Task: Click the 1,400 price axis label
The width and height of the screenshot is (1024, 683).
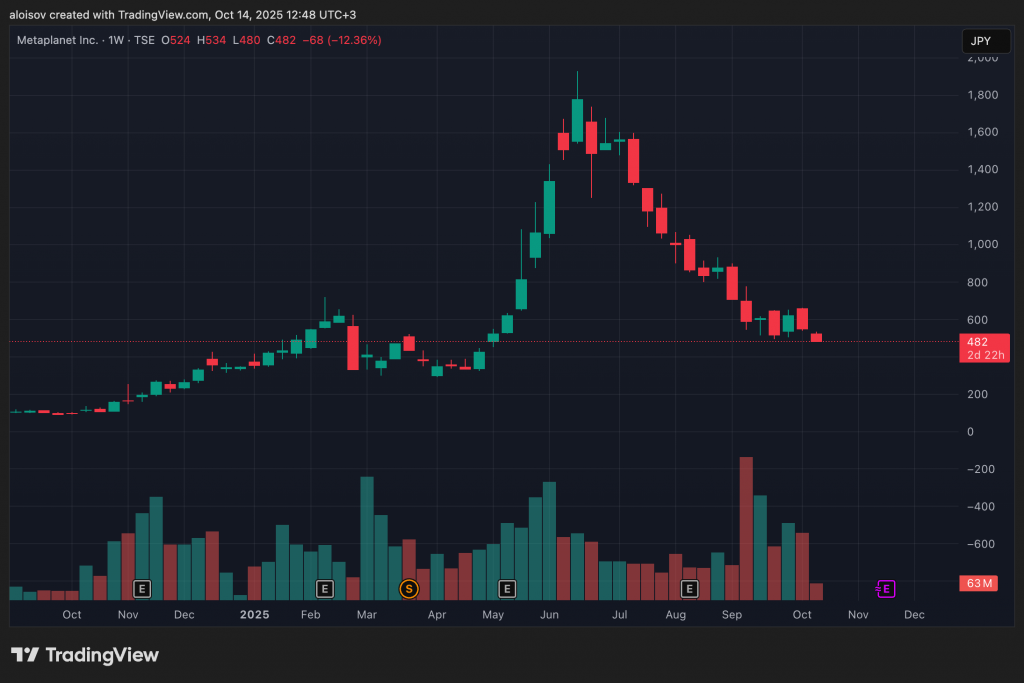Action: (983, 170)
